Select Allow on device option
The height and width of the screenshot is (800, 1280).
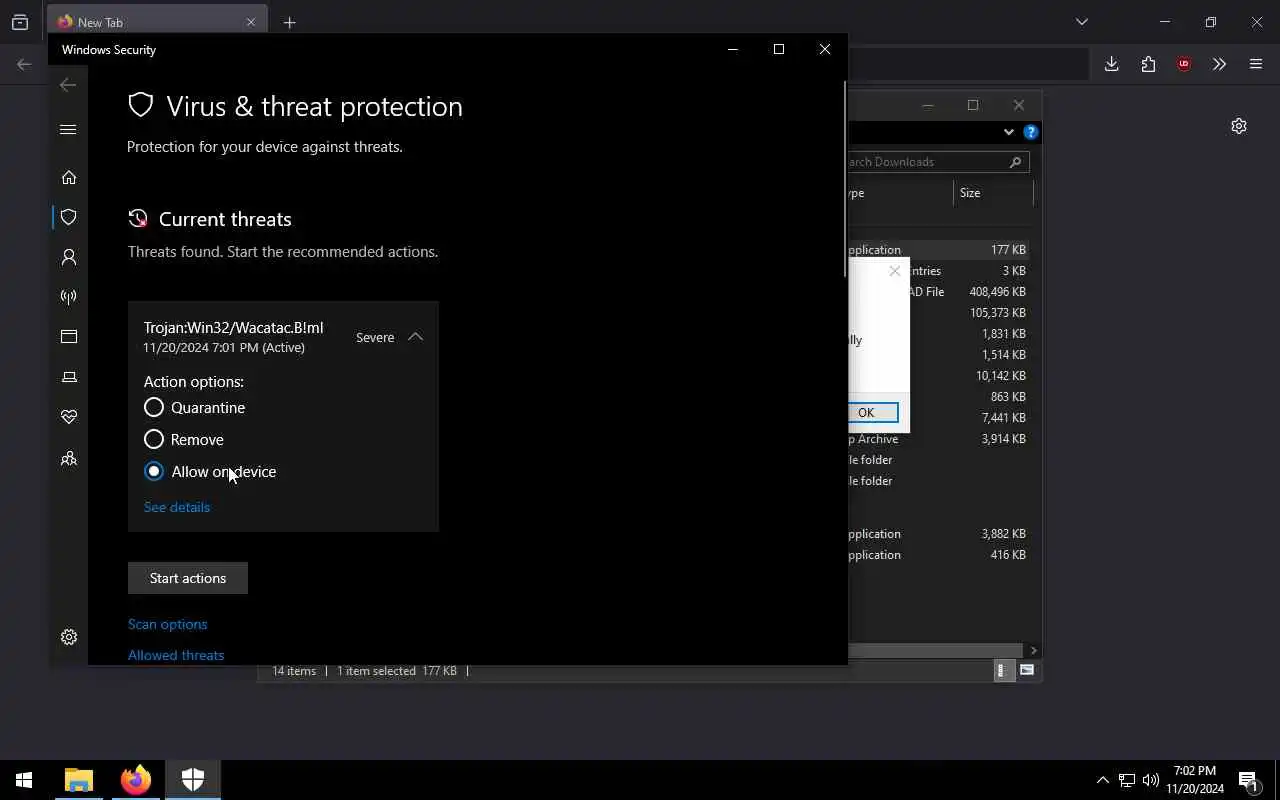210,471
